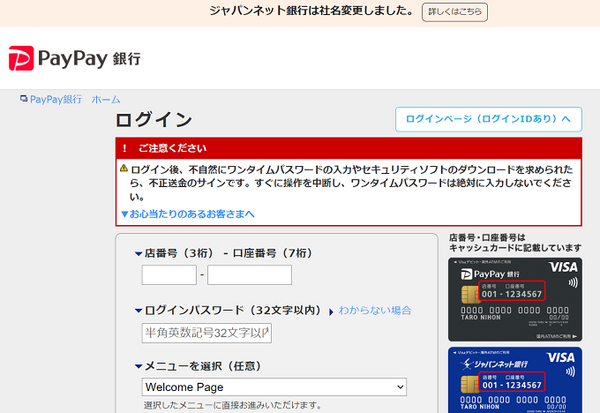This screenshot has width=600, height=413.
Task: Click the arrow icon before わからない場合
Action: pyautogui.click(x=331, y=312)
